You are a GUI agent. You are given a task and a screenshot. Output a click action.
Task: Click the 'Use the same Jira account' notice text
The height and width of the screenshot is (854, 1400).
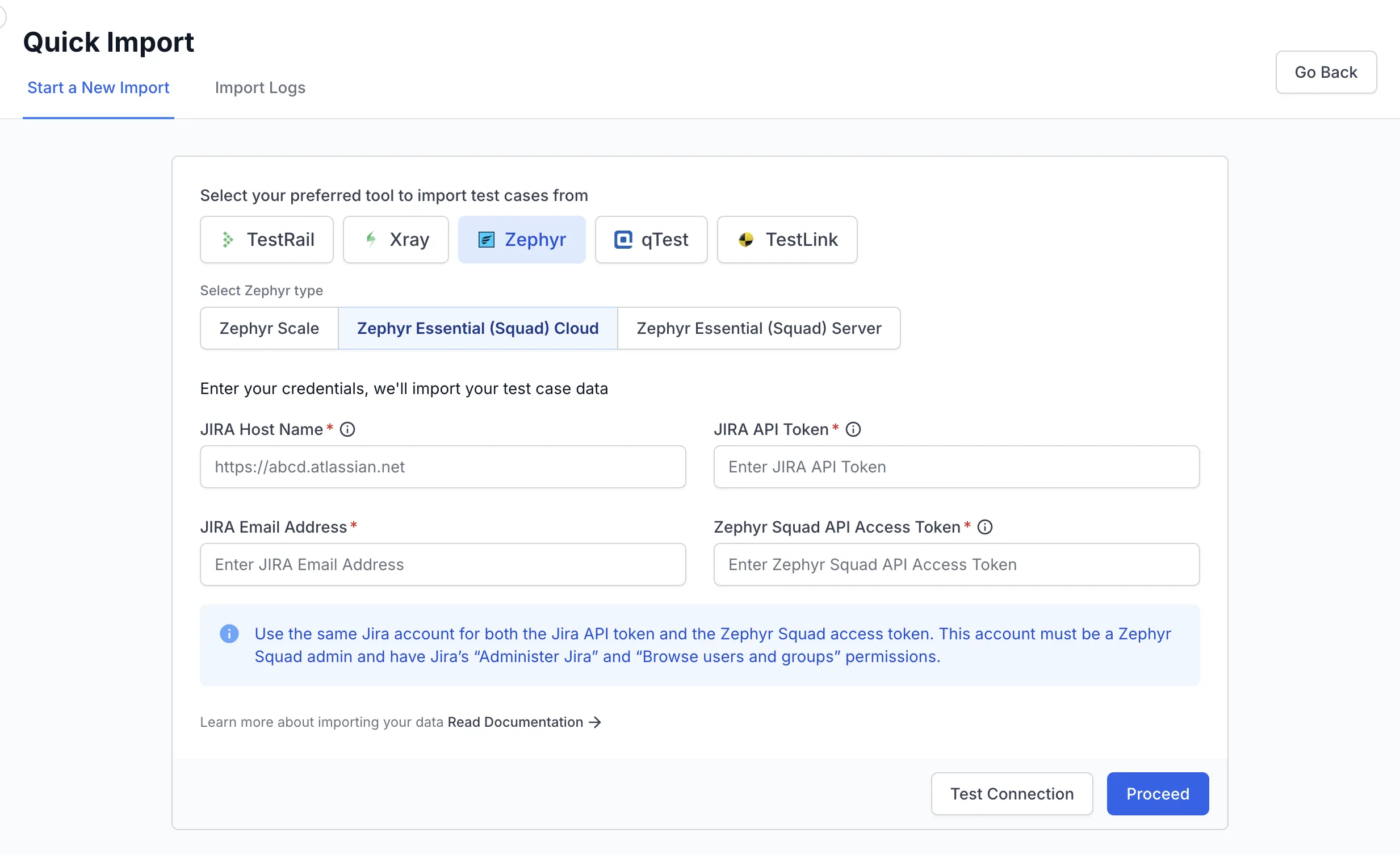(712, 646)
